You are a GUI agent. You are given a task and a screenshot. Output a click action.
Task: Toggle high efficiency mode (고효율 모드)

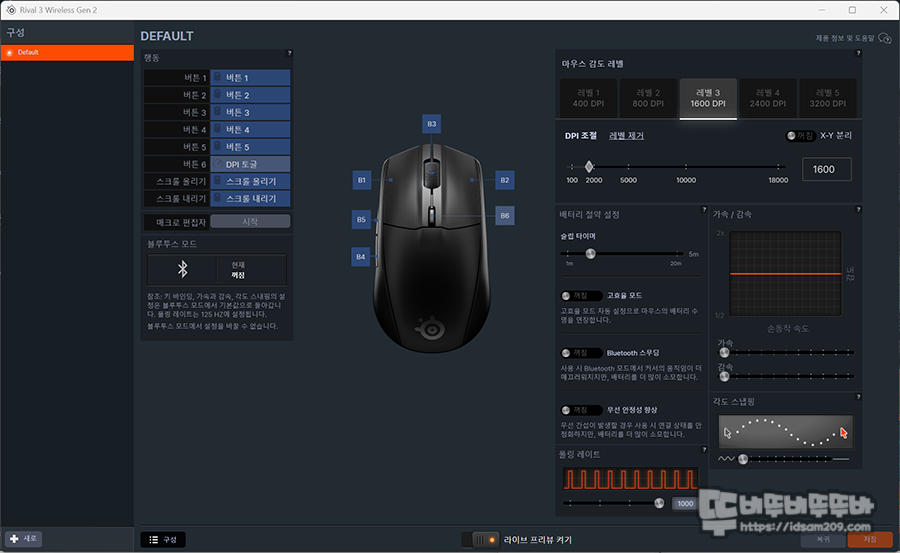pos(581,296)
